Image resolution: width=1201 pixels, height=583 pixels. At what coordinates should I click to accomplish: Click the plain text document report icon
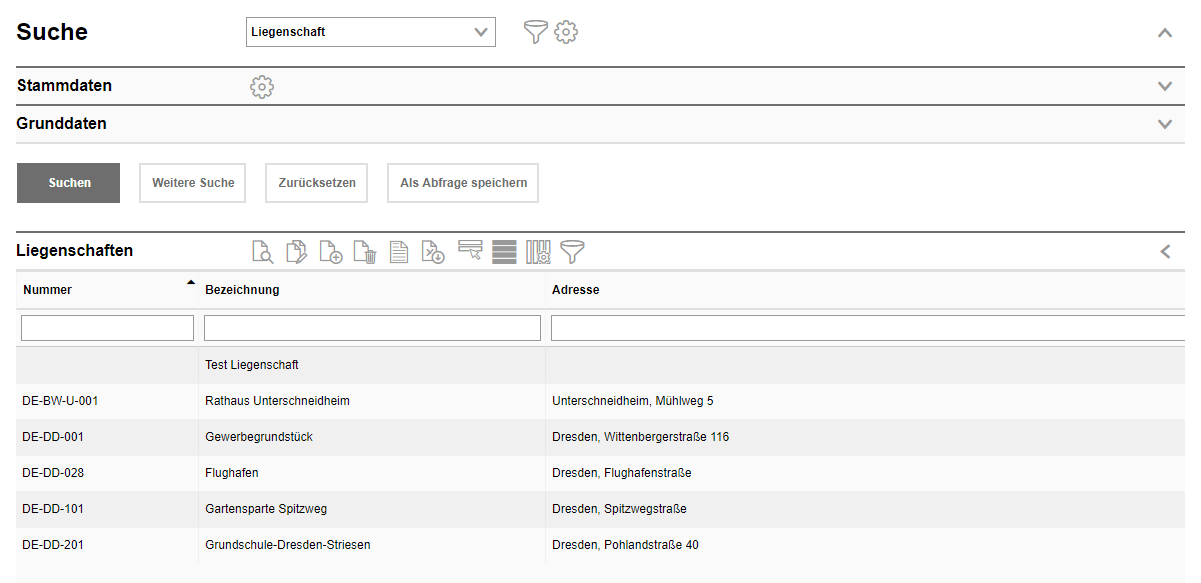[x=399, y=252]
